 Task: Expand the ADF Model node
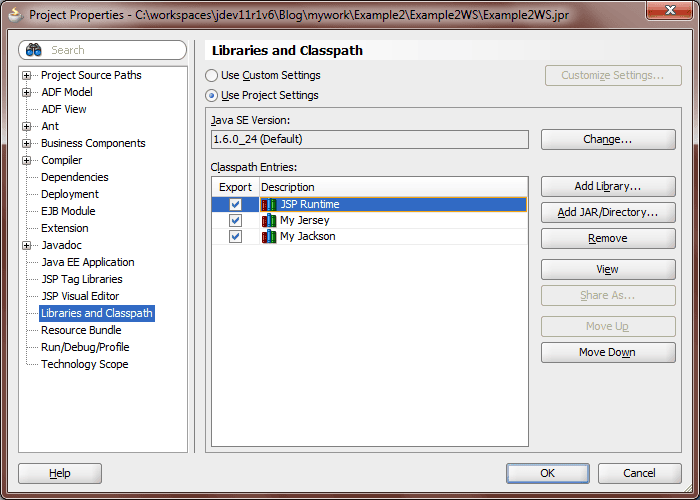tap(26, 92)
